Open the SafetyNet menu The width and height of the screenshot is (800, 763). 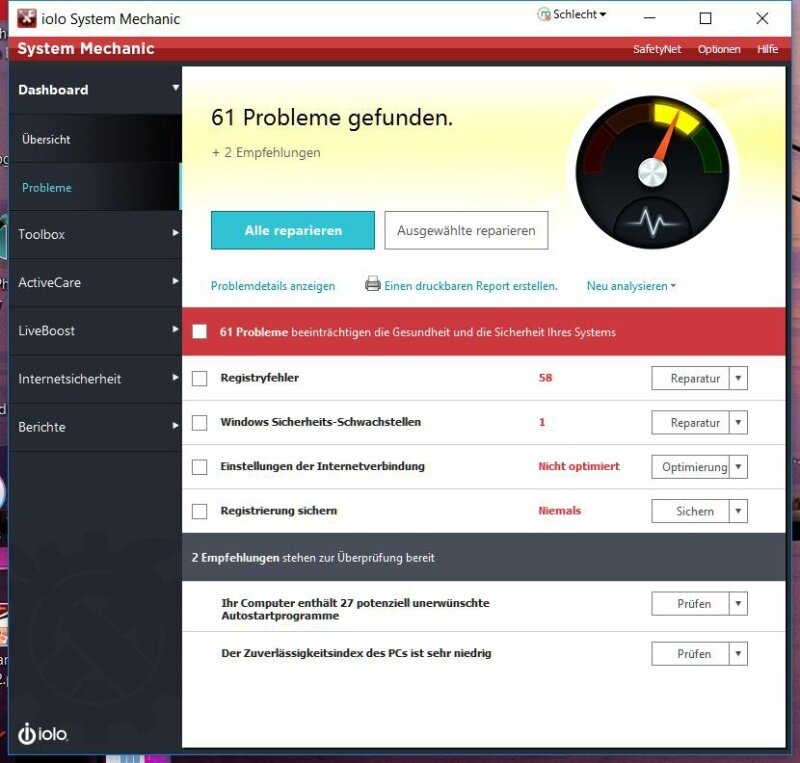coord(657,49)
